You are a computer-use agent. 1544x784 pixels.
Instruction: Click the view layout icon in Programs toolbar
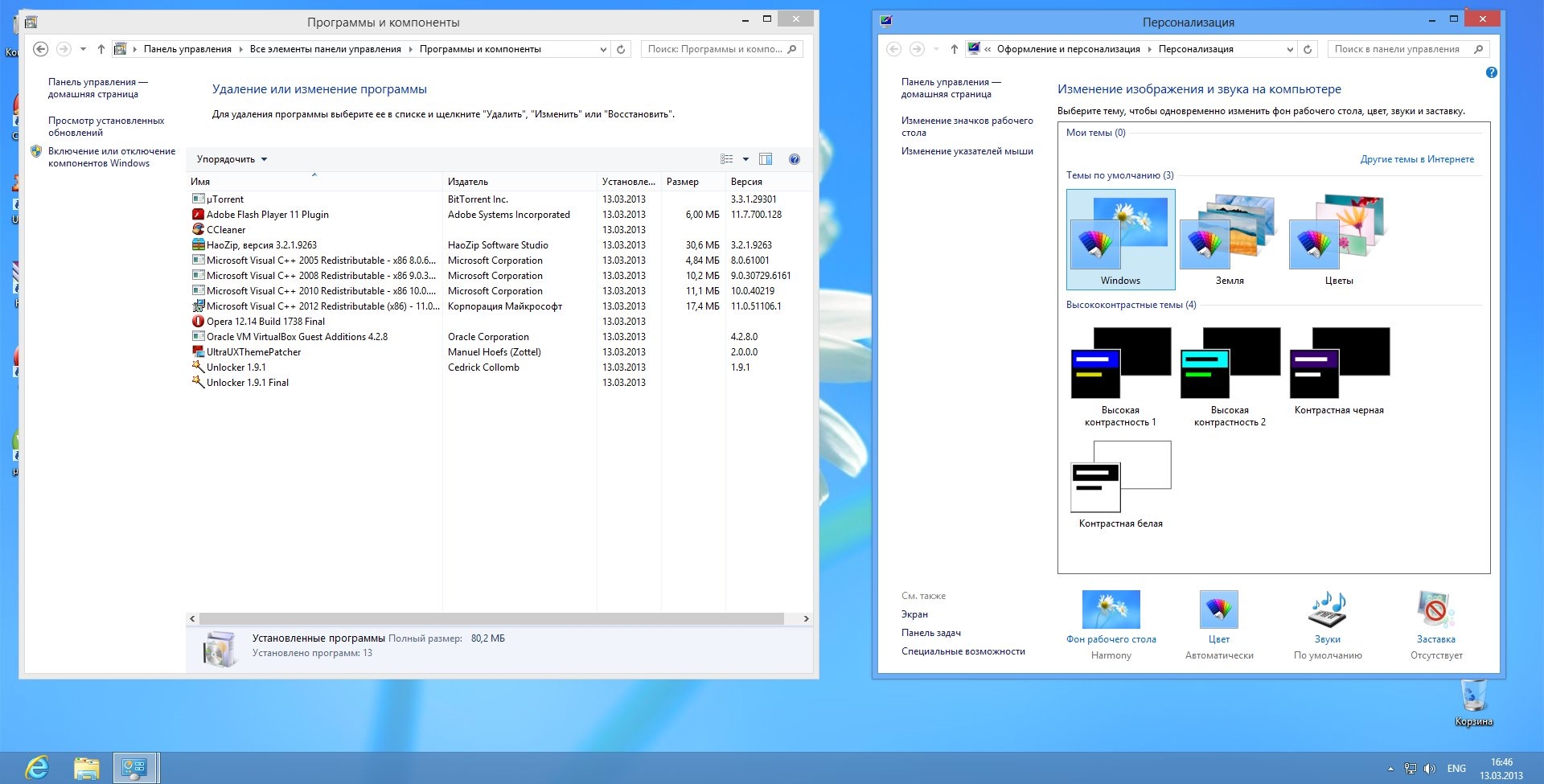tap(727, 159)
